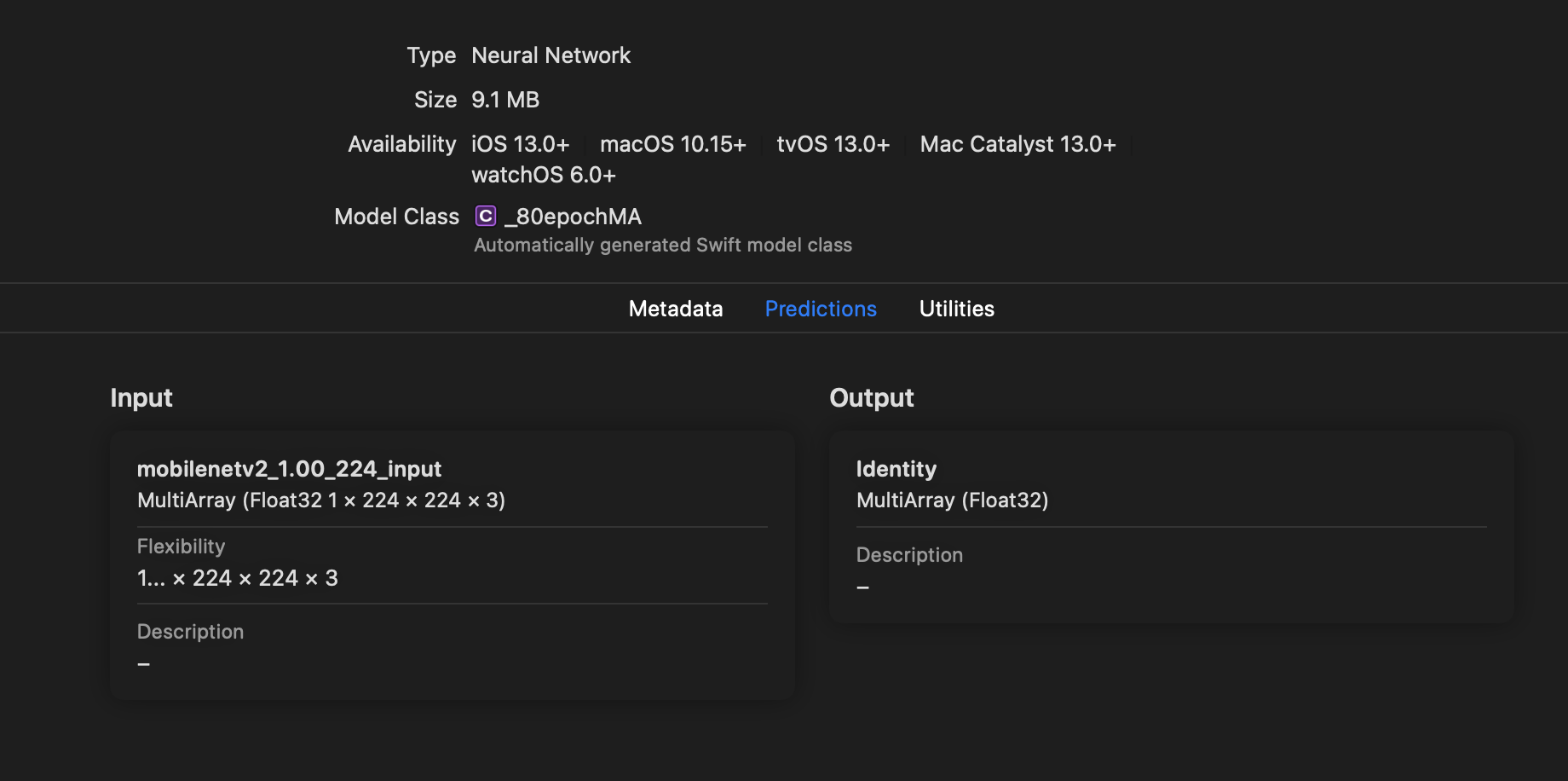This screenshot has width=1568, height=781.
Task: Click the Output section header
Action: [871, 397]
